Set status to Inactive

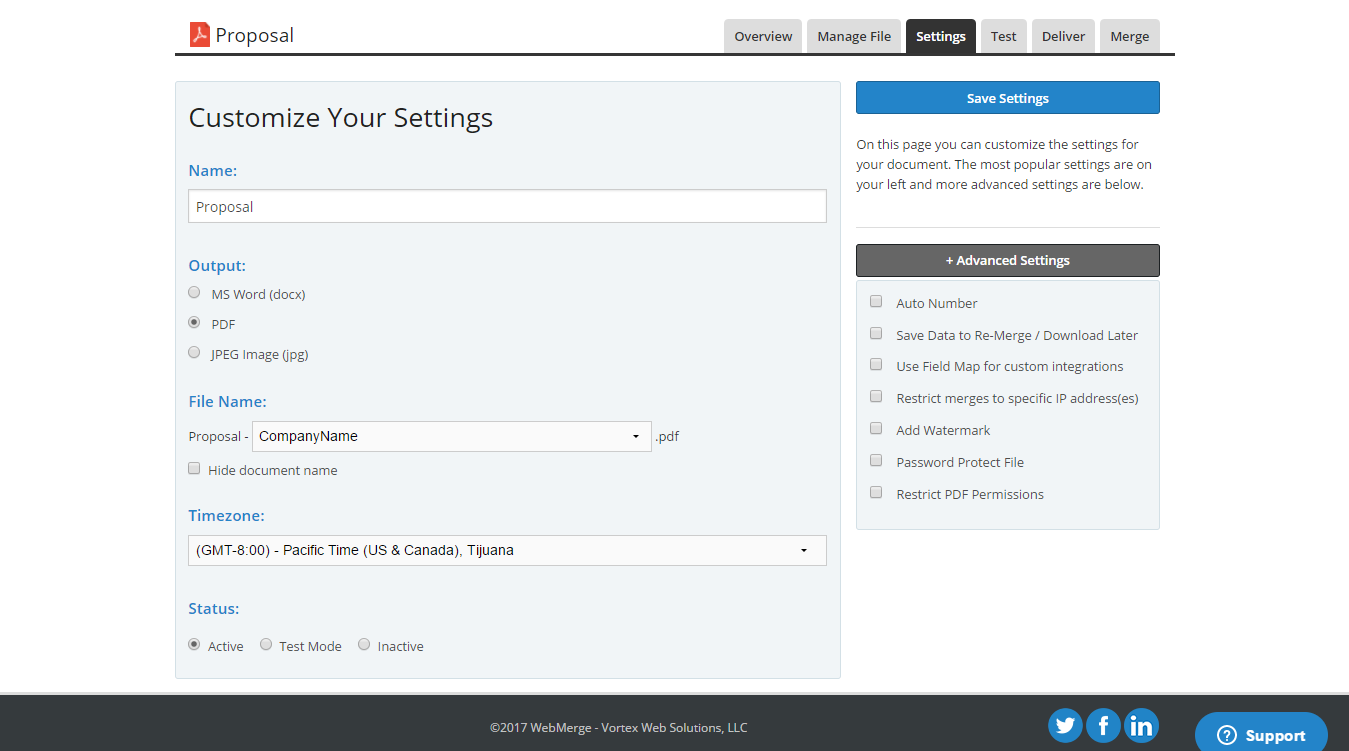click(x=364, y=645)
